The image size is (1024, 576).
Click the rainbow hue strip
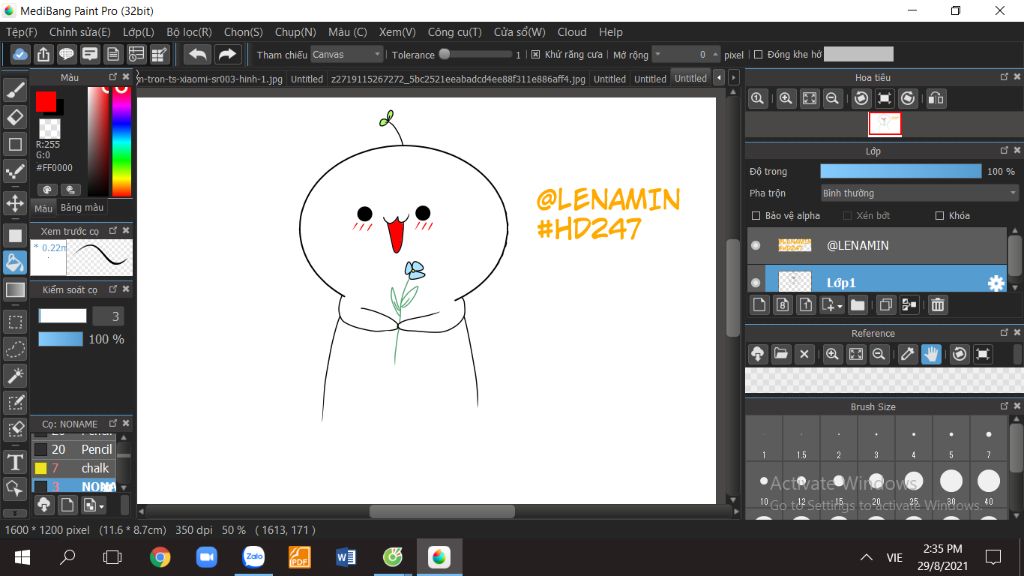click(x=121, y=141)
